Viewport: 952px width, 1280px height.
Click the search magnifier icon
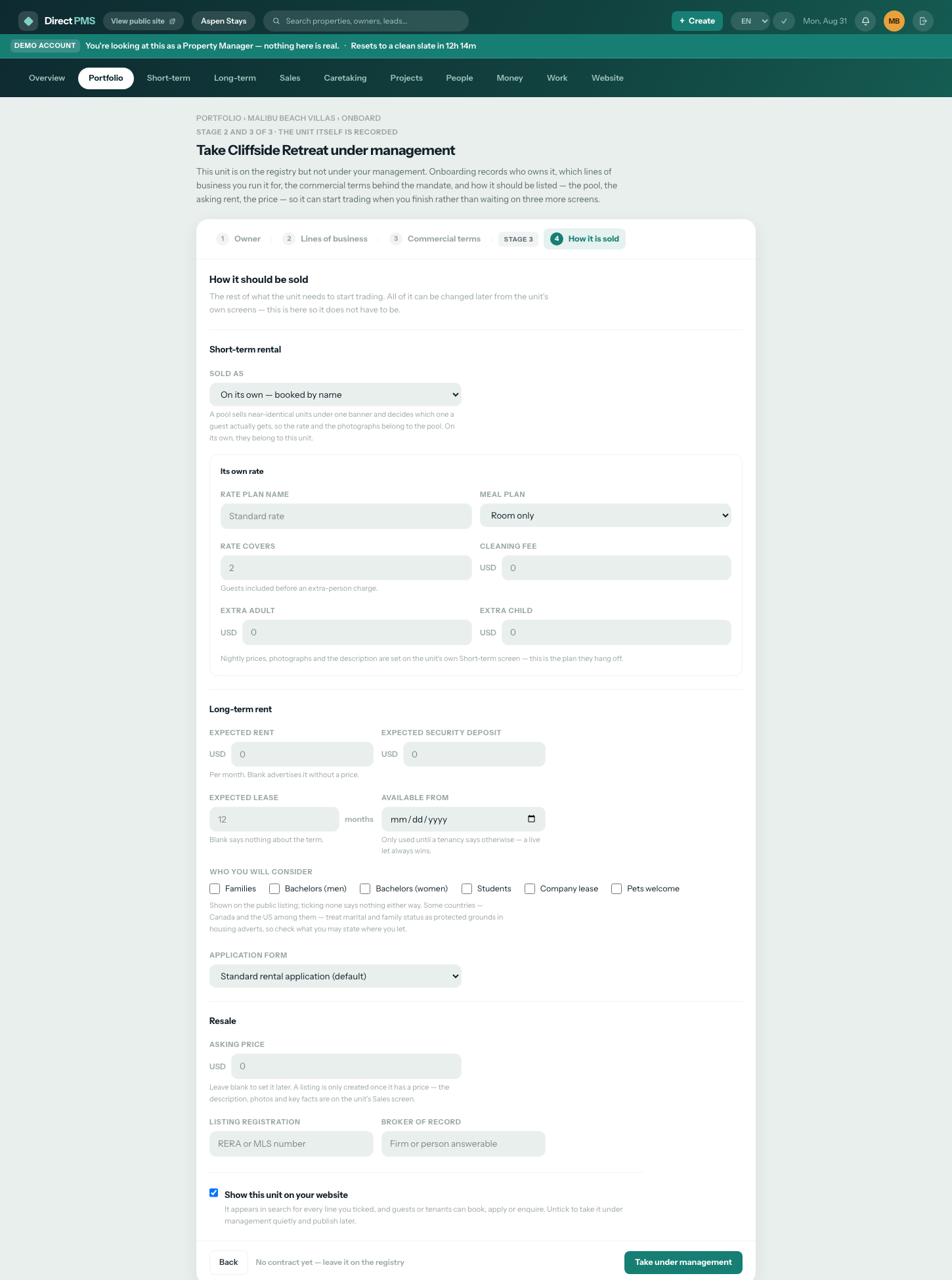coord(276,21)
